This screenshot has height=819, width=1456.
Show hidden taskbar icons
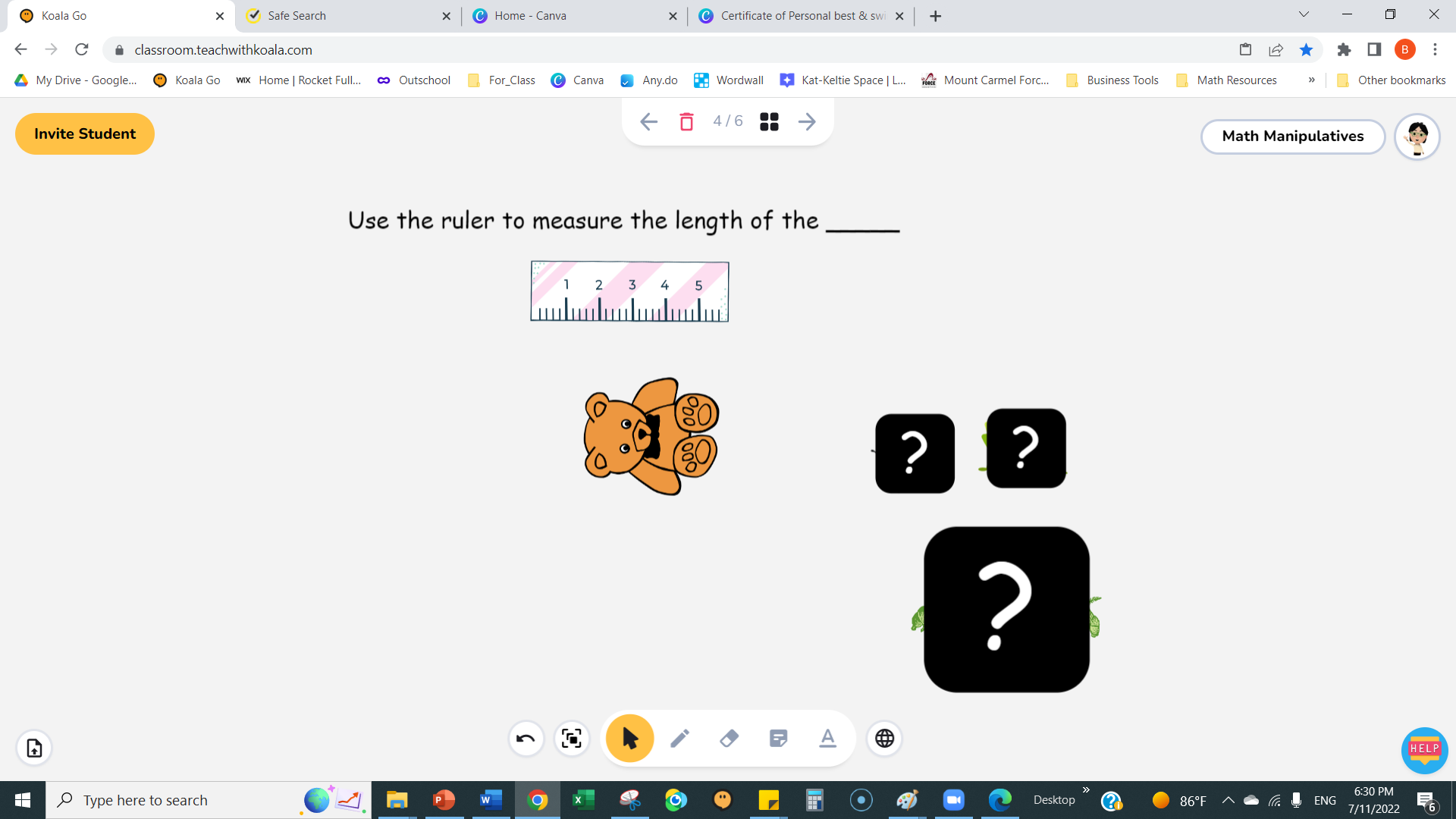pos(1228,799)
